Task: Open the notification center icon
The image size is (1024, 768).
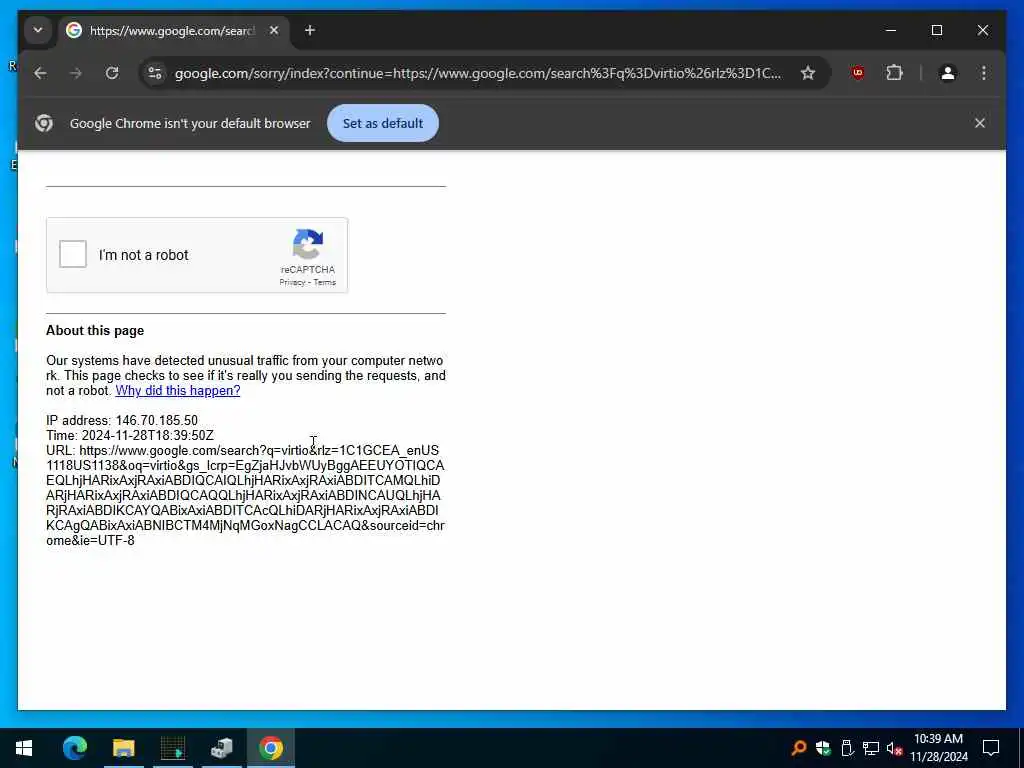Action: (991, 748)
